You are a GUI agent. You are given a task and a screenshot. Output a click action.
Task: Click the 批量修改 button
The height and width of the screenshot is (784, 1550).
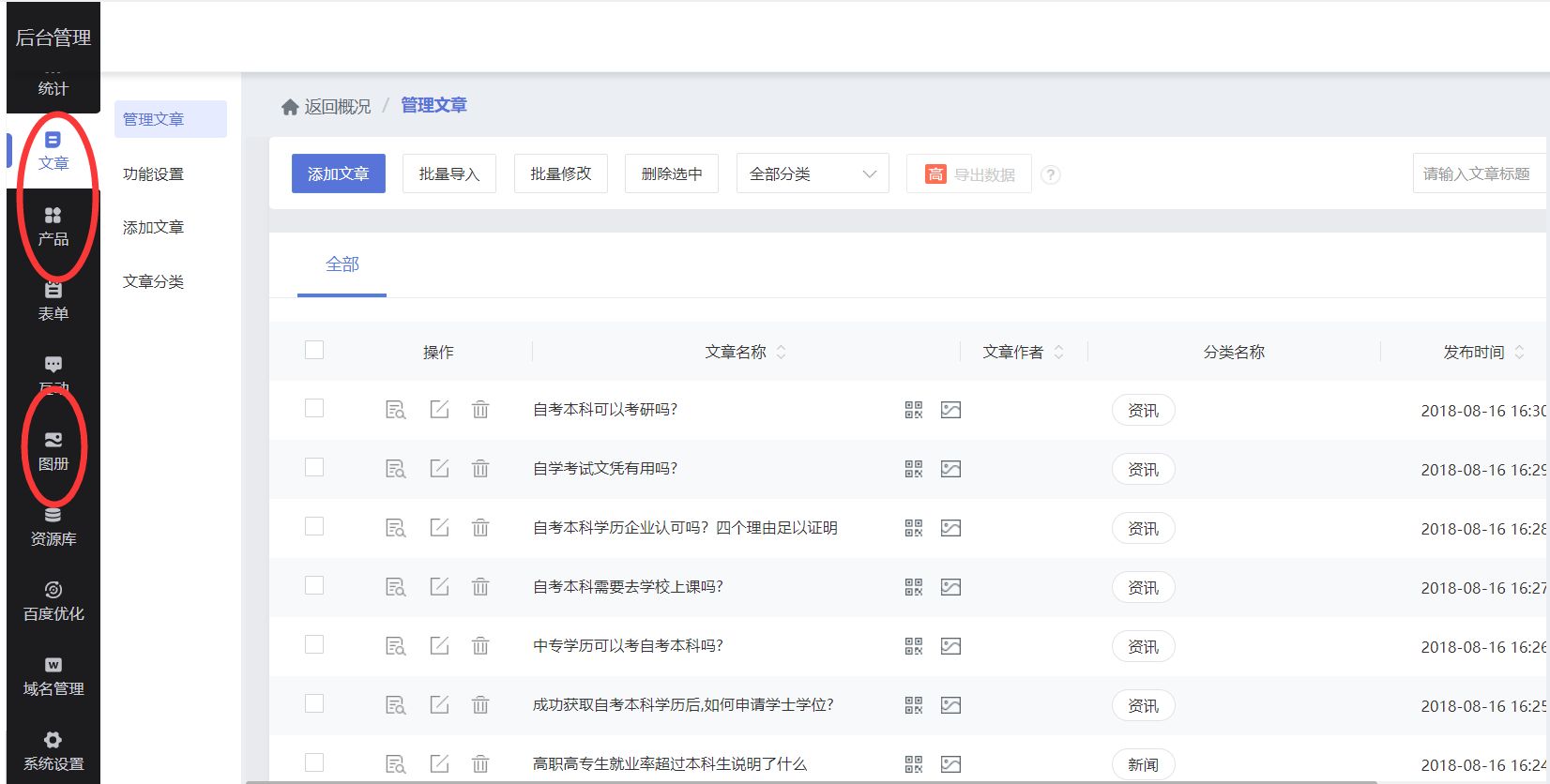click(x=561, y=174)
